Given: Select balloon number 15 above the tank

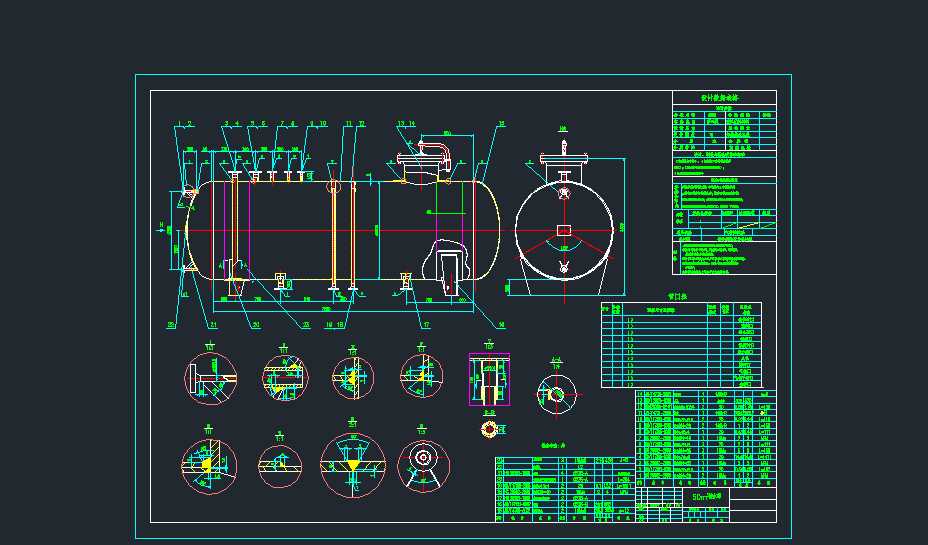Looking at the screenshot, I should [501, 124].
